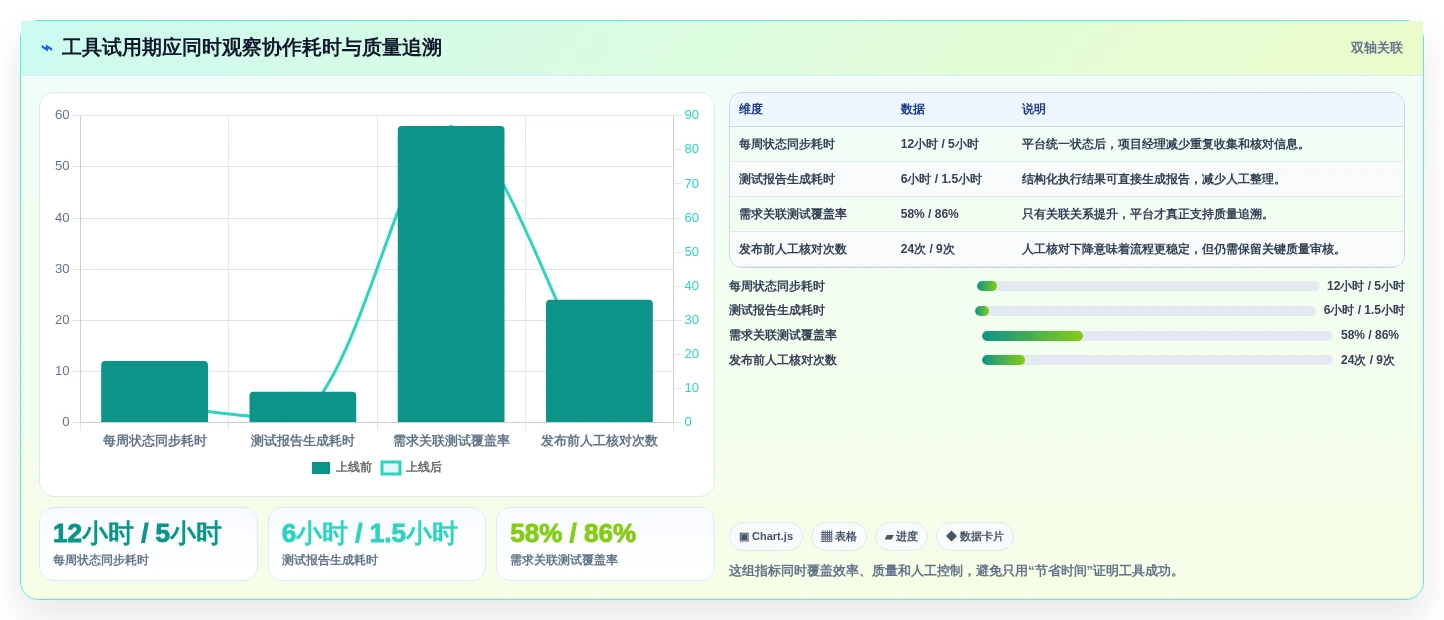
Task: Click table cell 发布前人工核对次数
Action: 793,249
